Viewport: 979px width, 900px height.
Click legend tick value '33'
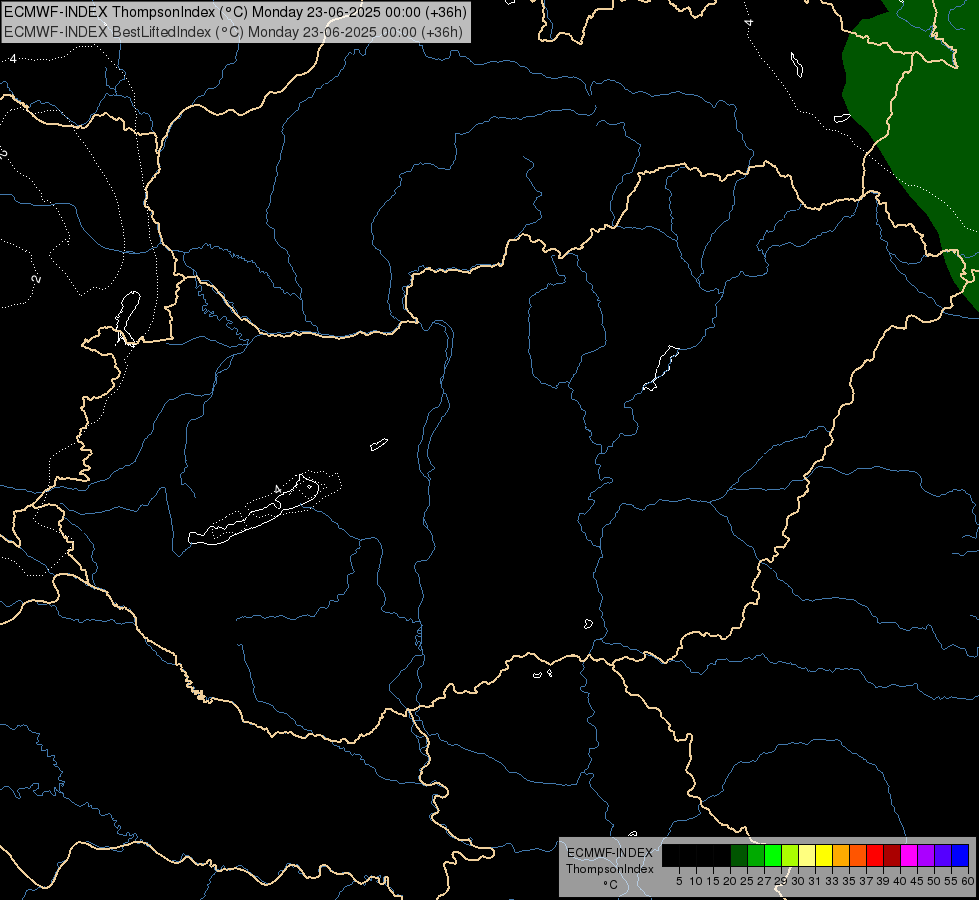(x=832, y=881)
